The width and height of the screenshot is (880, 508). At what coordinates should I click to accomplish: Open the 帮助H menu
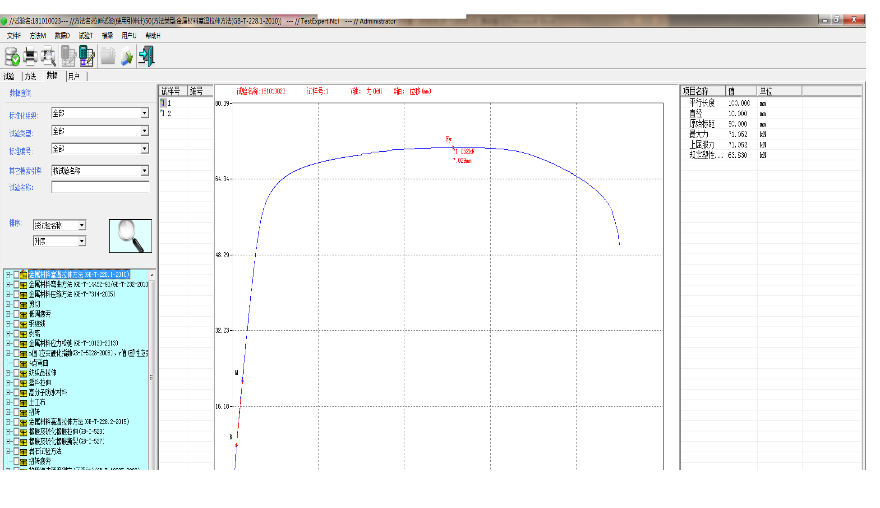tap(153, 35)
